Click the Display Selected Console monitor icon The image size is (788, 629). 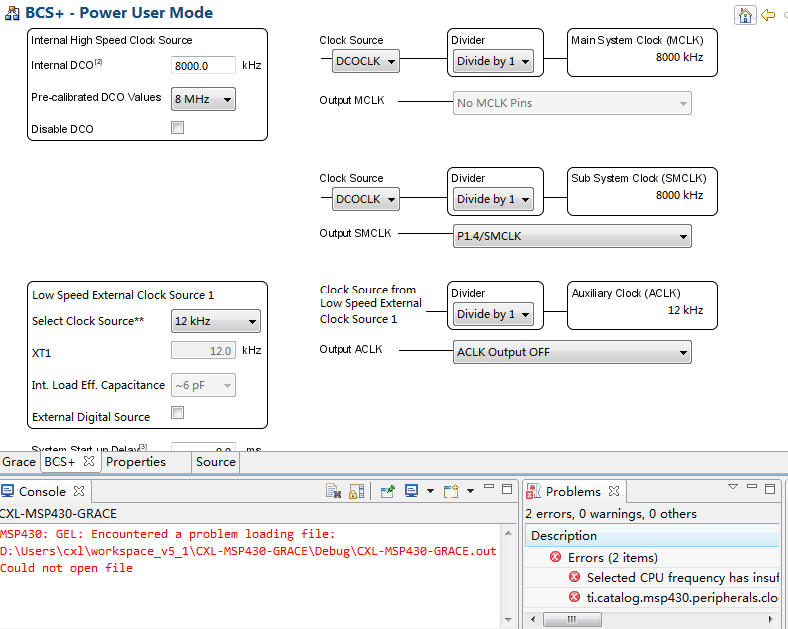tap(412, 491)
